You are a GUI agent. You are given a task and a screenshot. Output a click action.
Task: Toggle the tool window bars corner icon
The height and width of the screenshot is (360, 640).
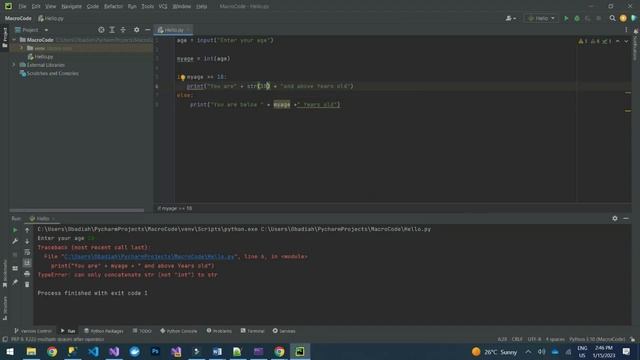click(x=5, y=339)
